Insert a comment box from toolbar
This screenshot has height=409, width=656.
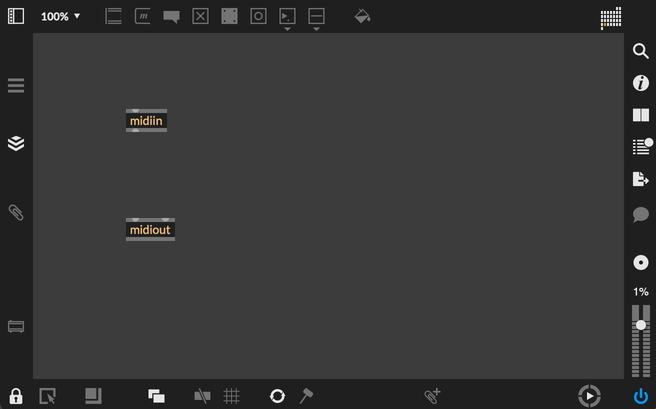[172, 17]
